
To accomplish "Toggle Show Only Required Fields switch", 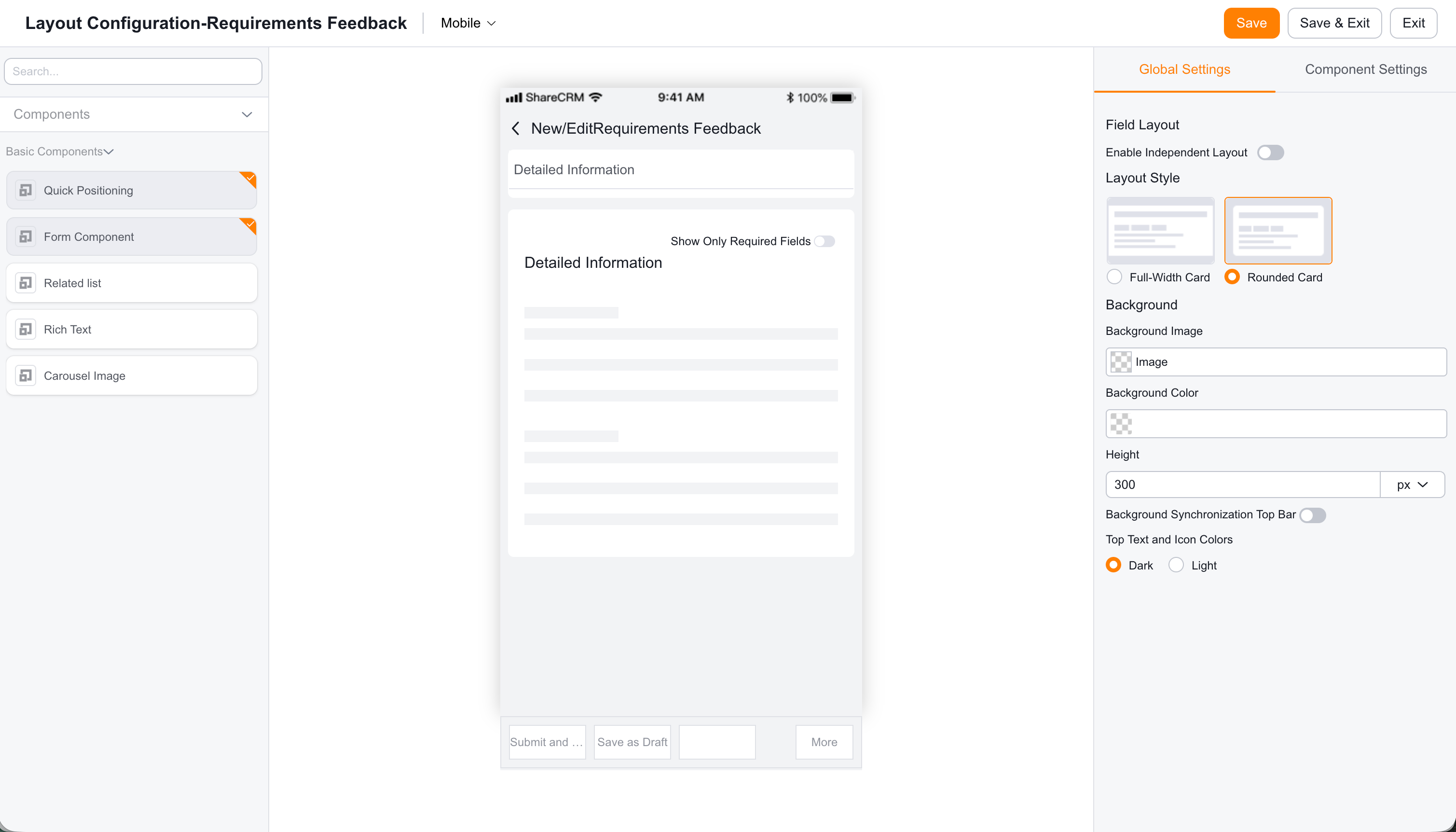I will click(824, 241).
